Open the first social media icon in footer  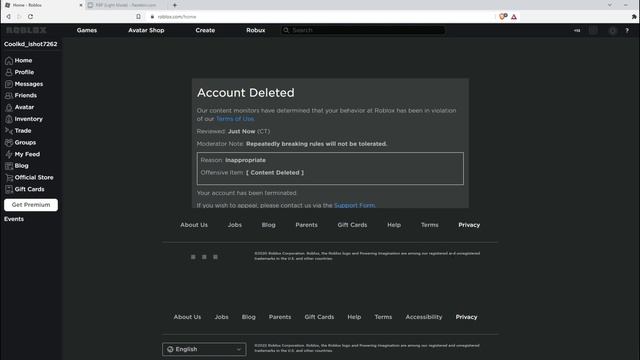pos(193,257)
